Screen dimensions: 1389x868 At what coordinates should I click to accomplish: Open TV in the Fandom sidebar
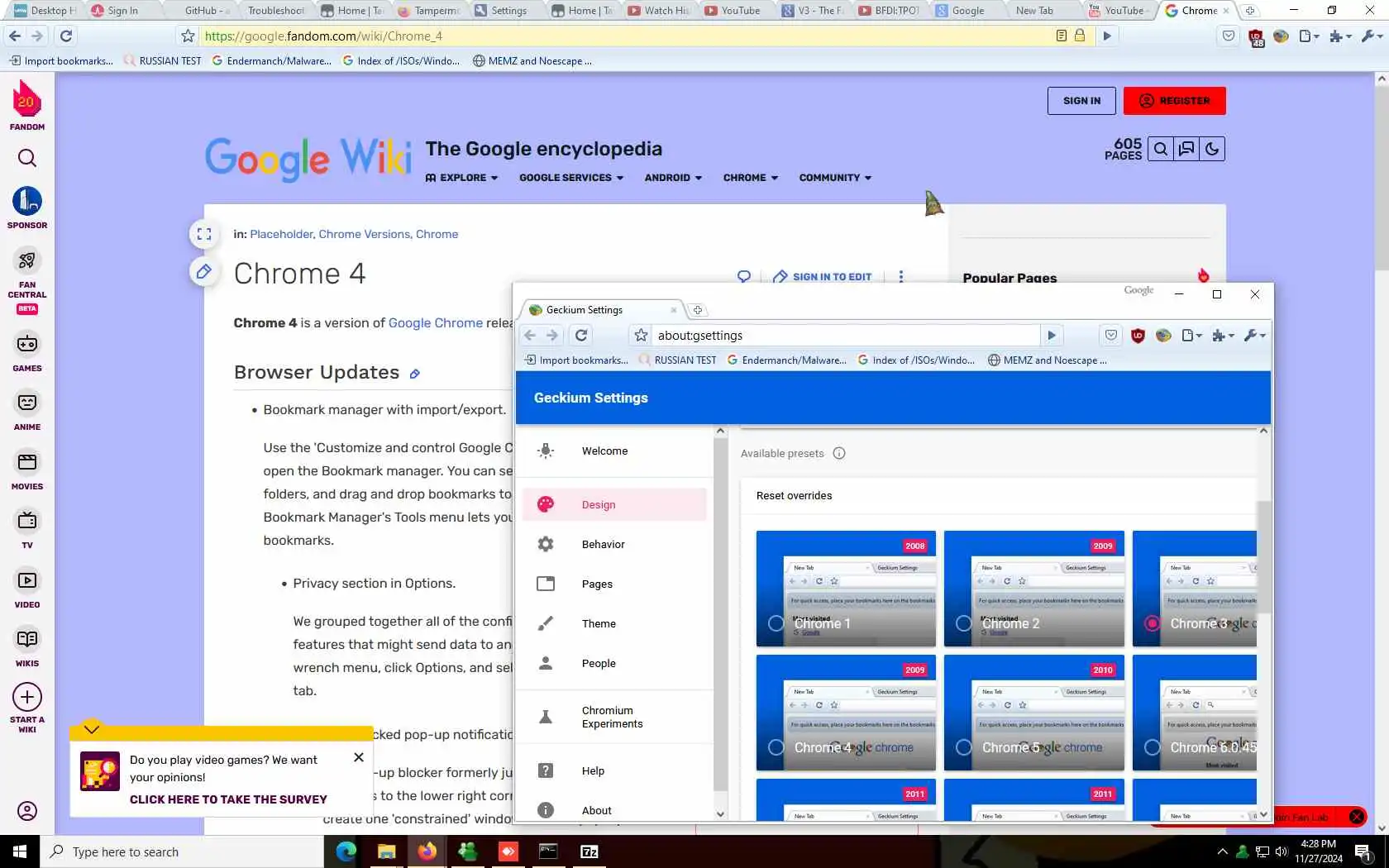coord(27,529)
